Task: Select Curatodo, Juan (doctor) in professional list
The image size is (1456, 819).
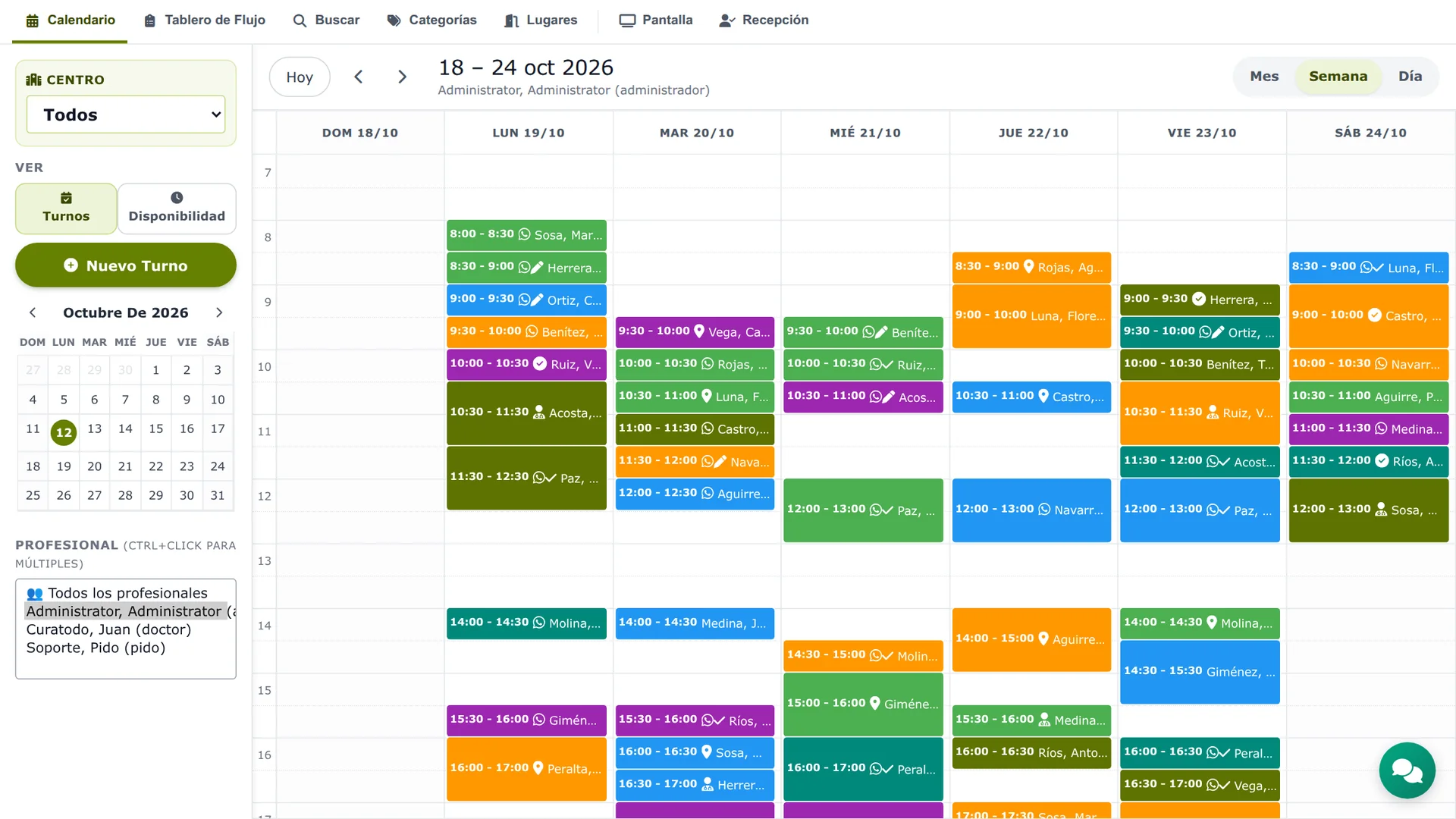Action: tap(108, 629)
